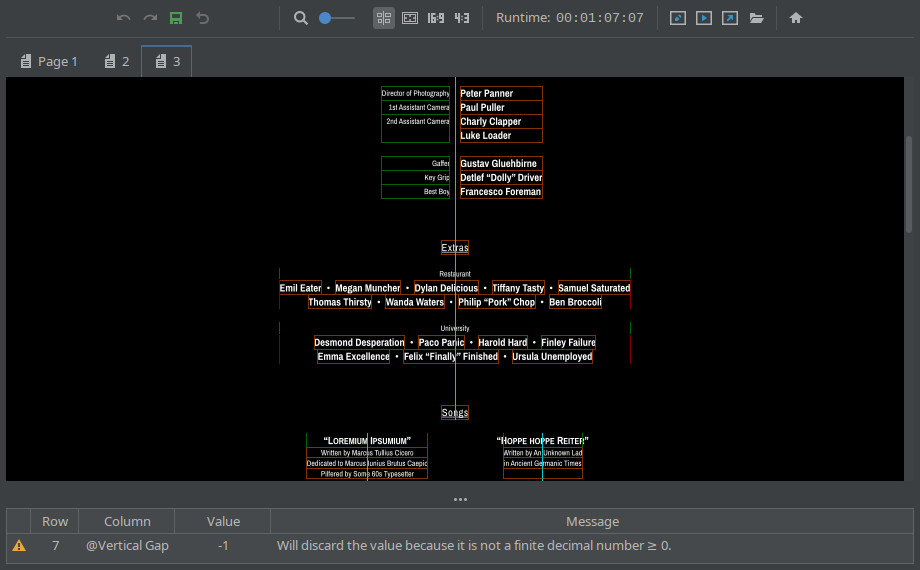Click the undo arrow icon
Viewport: 920px width, 570px height.
point(124,18)
